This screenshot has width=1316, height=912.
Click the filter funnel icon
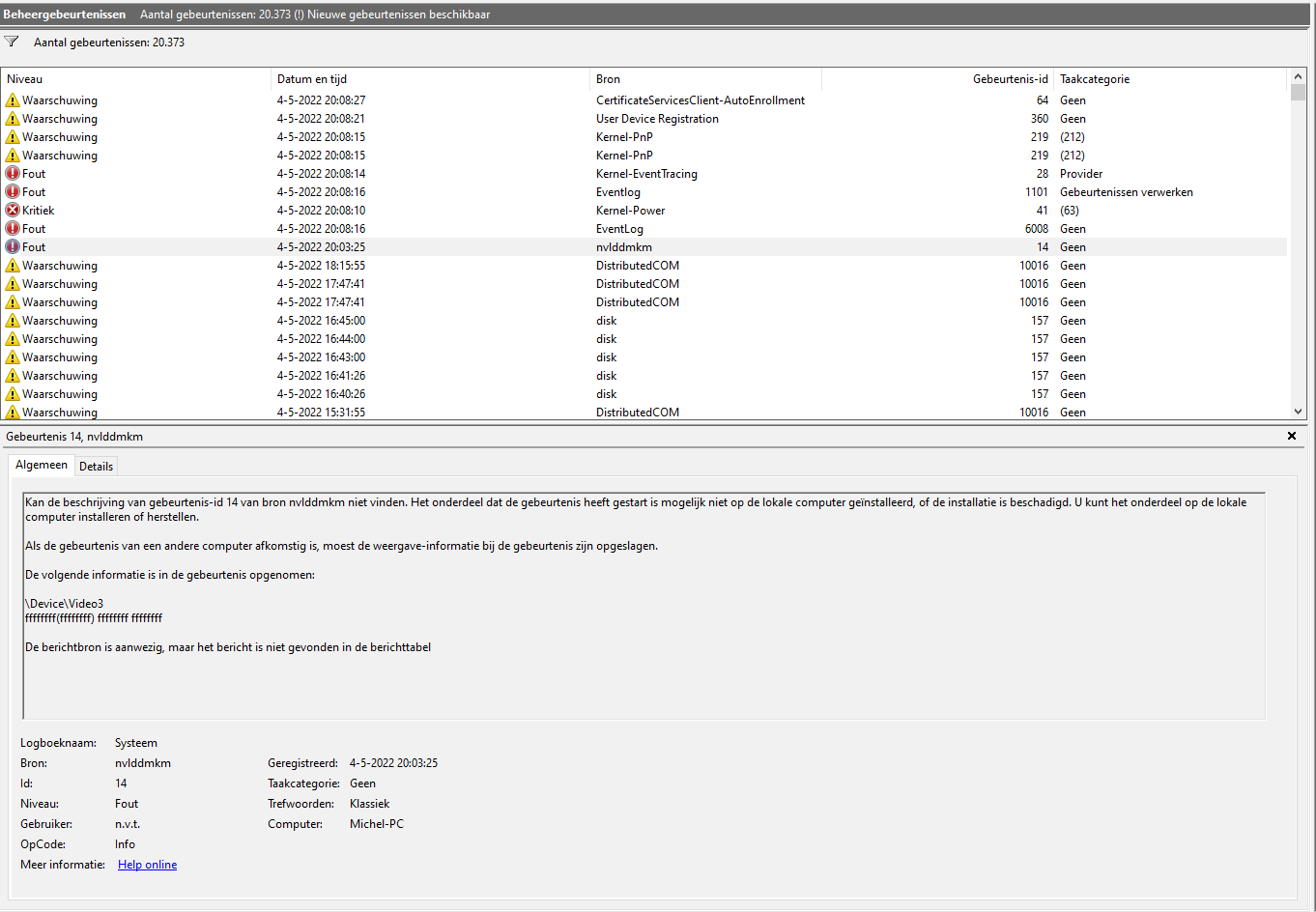(x=12, y=42)
